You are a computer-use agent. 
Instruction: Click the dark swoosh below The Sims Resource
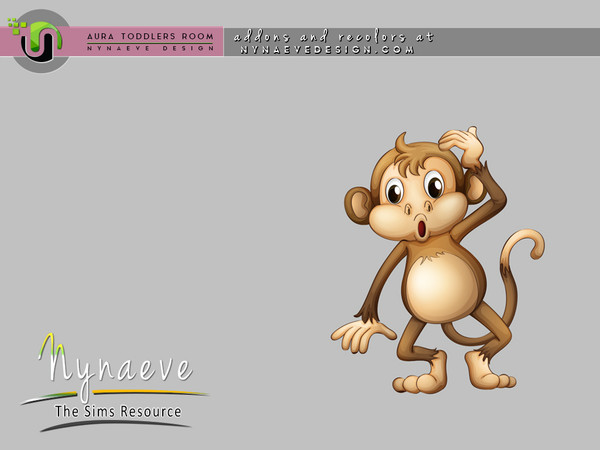coord(115,425)
